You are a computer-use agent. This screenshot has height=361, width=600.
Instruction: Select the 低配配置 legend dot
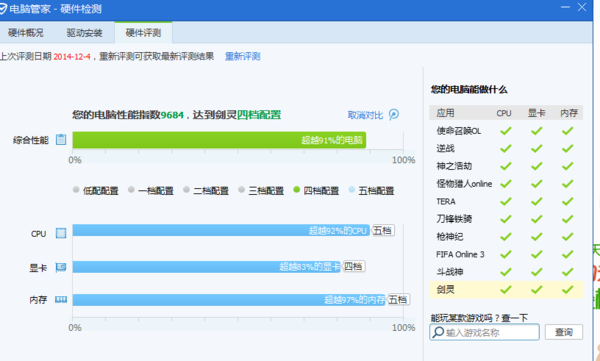[x=76, y=189]
